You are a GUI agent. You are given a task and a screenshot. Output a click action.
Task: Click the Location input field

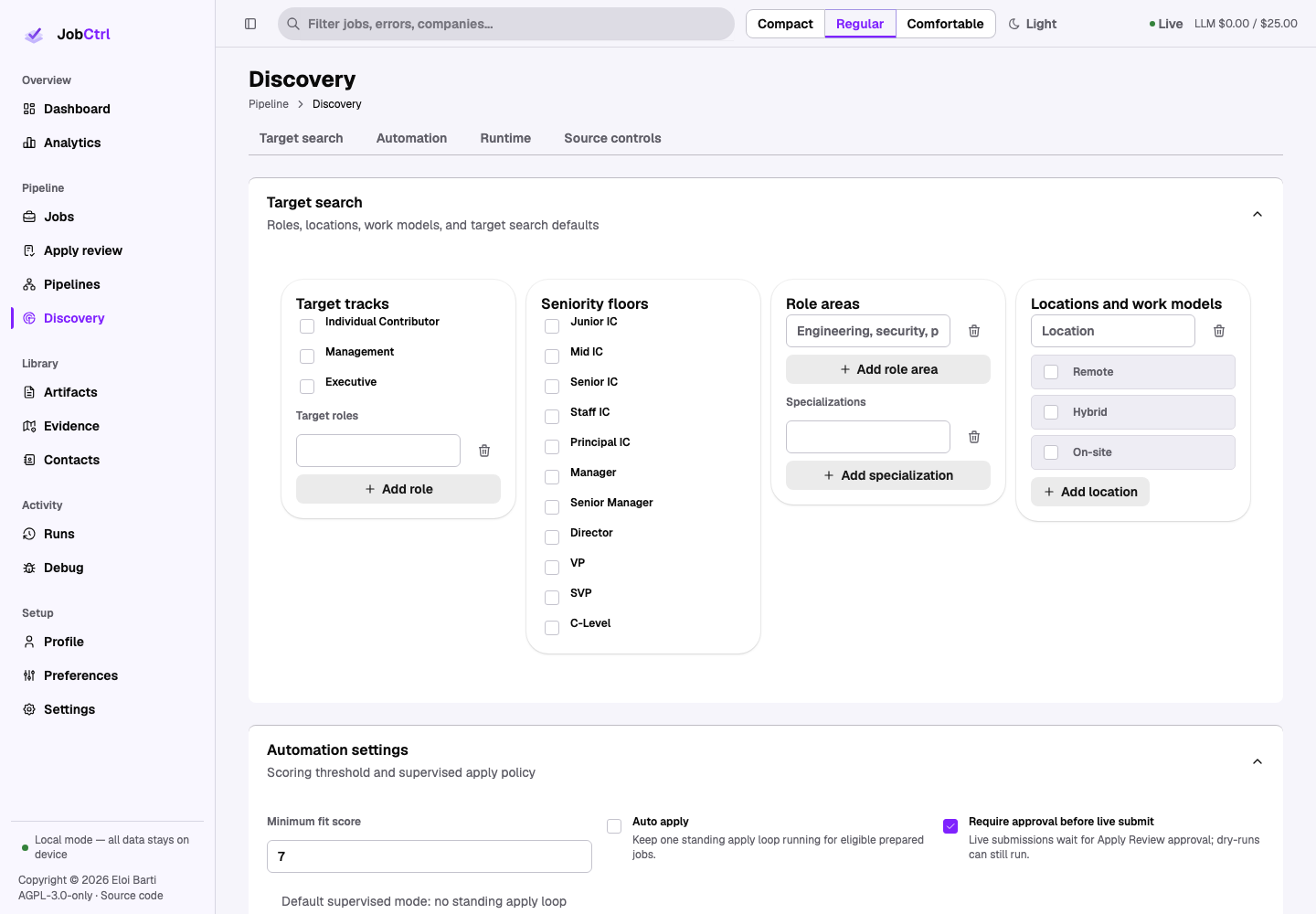click(1113, 331)
